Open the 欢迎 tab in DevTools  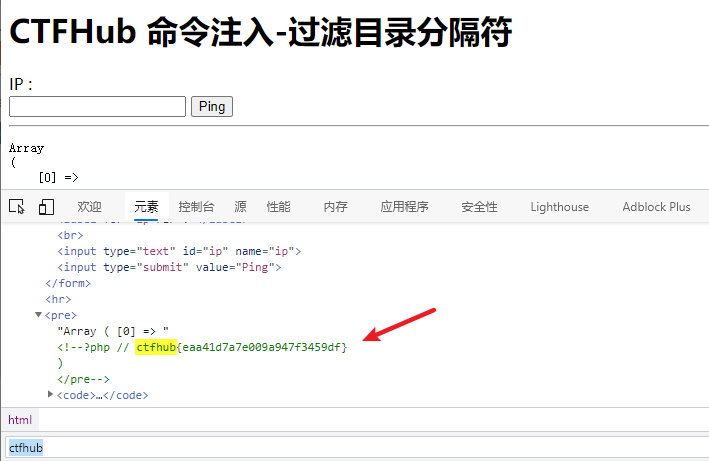coord(89,207)
